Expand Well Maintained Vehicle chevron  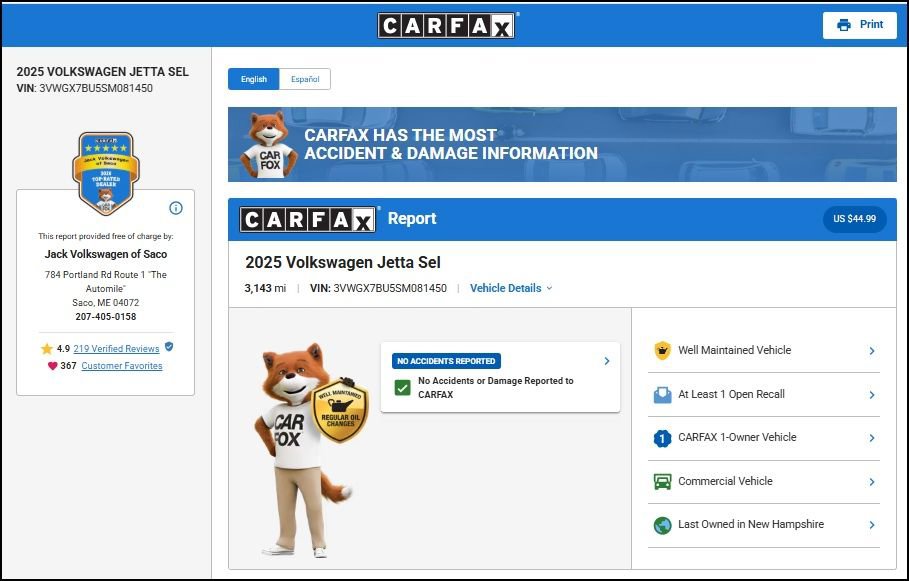pyautogui.click(x=872, y=351)
